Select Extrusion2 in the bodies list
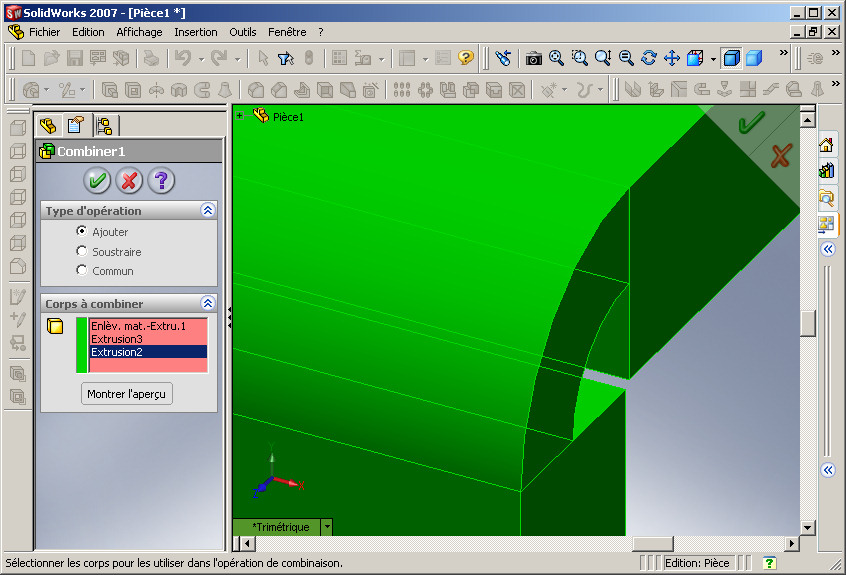The image size is (846, 575). pos(148,352)
